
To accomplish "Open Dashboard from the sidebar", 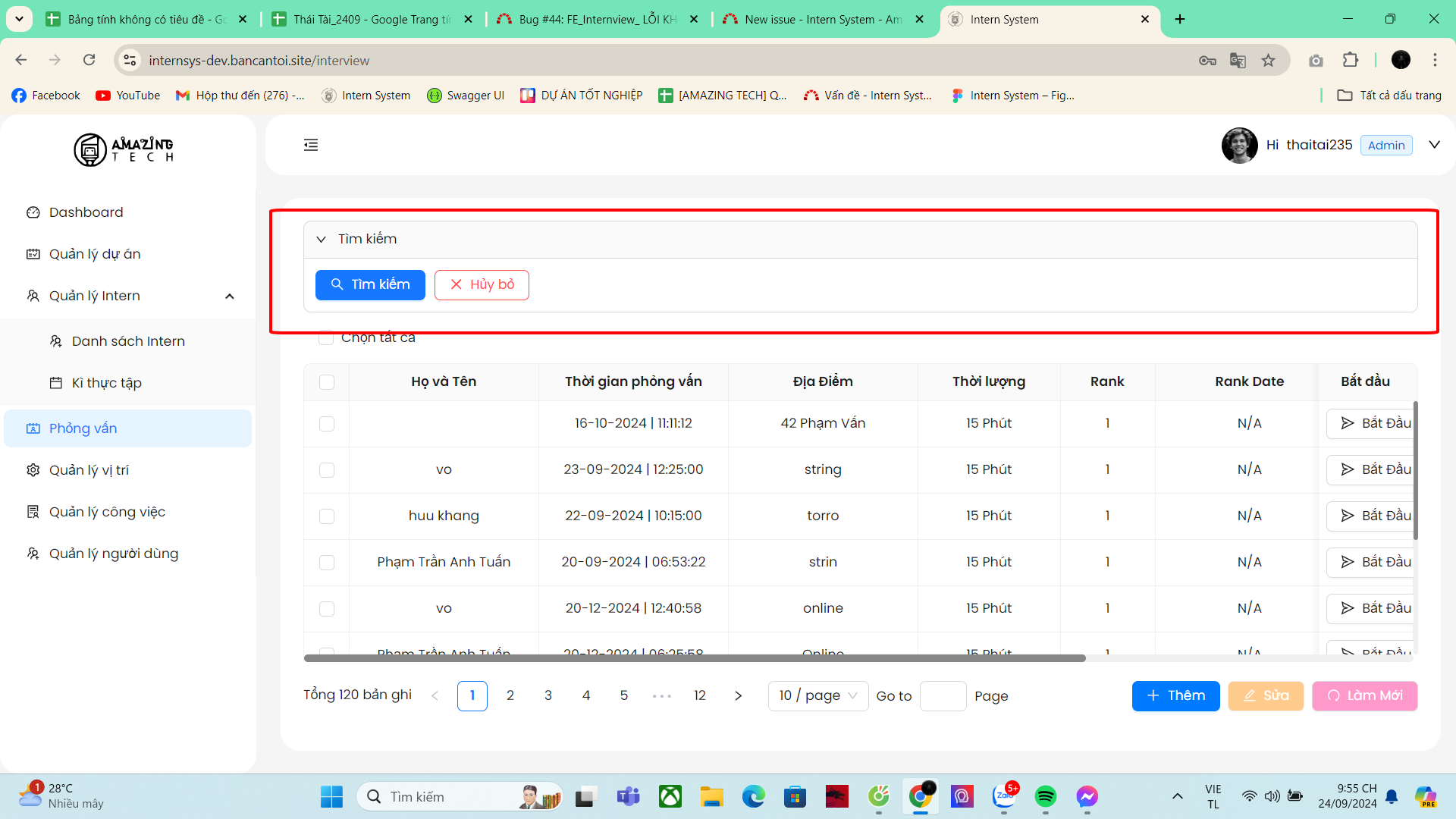I will 86,212.
